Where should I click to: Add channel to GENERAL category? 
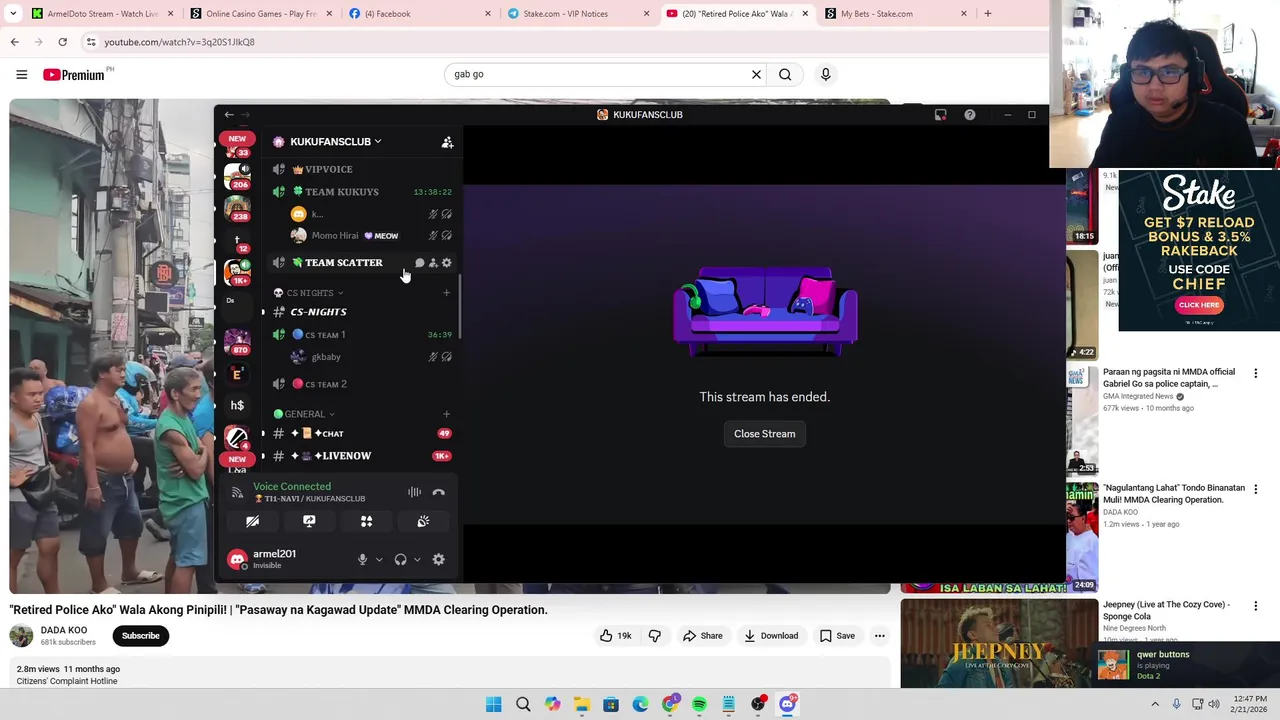pyautogui.click(x=446, y=414)
